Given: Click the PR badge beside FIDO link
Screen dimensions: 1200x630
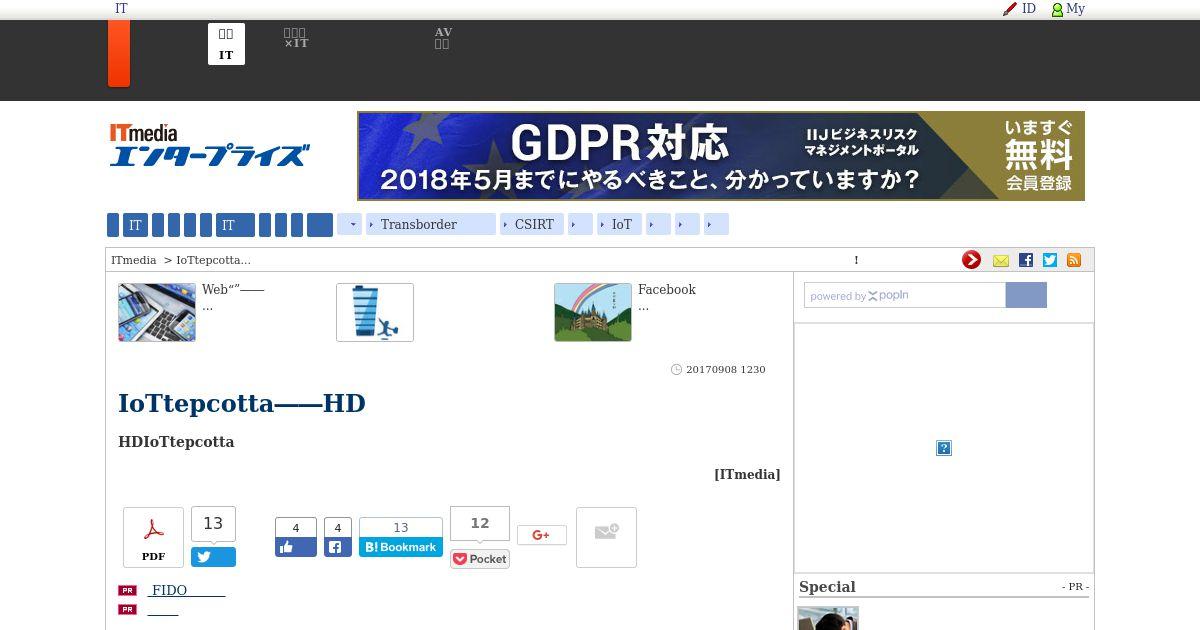Looking at the screenshot, I should point(127,591).
